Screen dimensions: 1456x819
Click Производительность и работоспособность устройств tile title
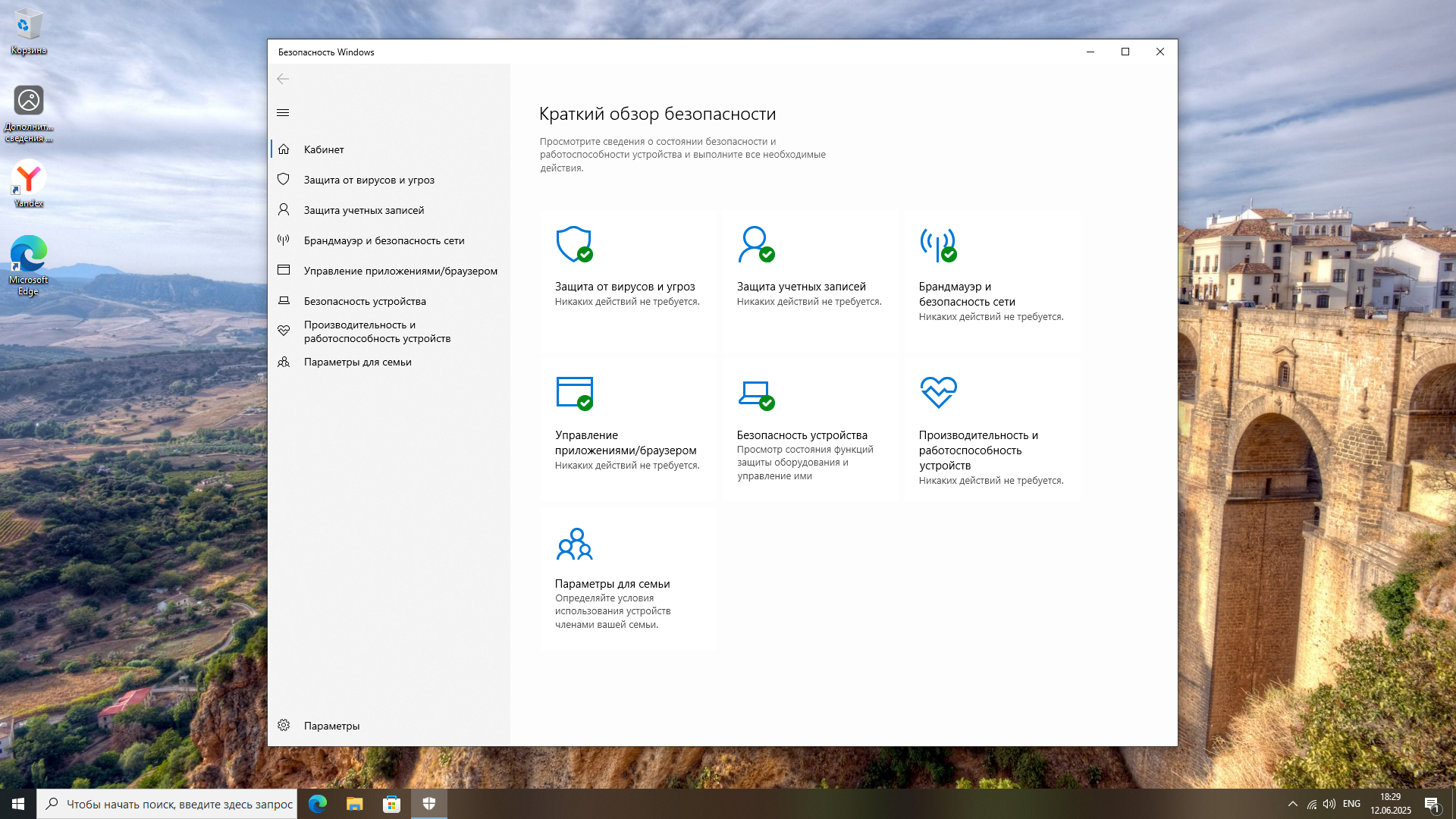pos(977,450)
